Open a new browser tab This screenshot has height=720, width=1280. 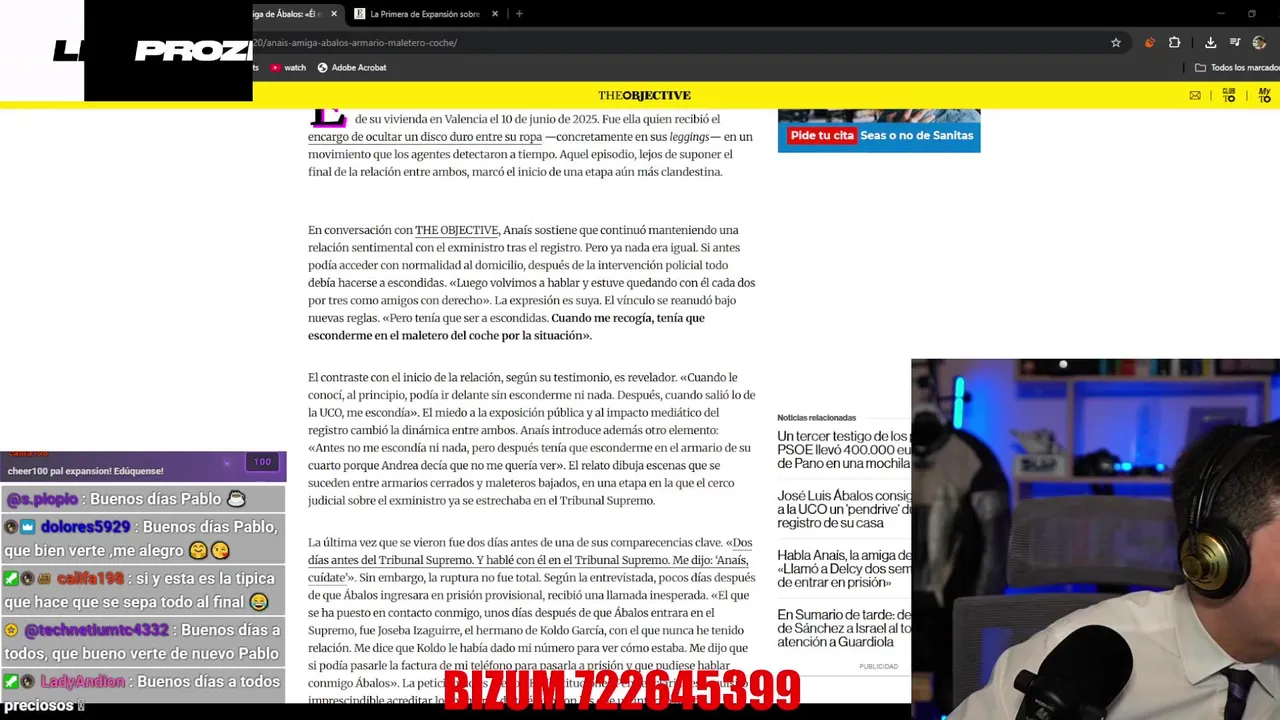tap(519, 14)
